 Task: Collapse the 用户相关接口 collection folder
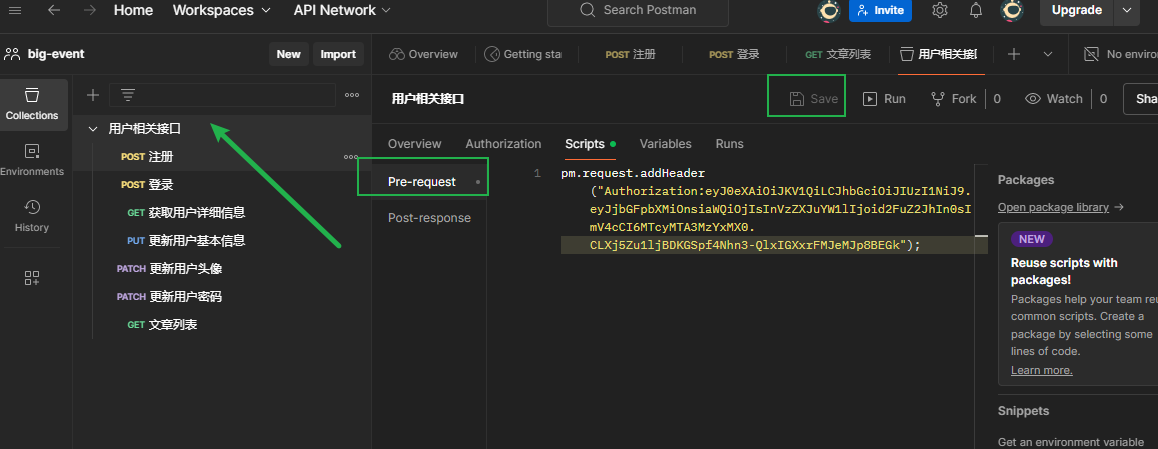tap(93, 129)
